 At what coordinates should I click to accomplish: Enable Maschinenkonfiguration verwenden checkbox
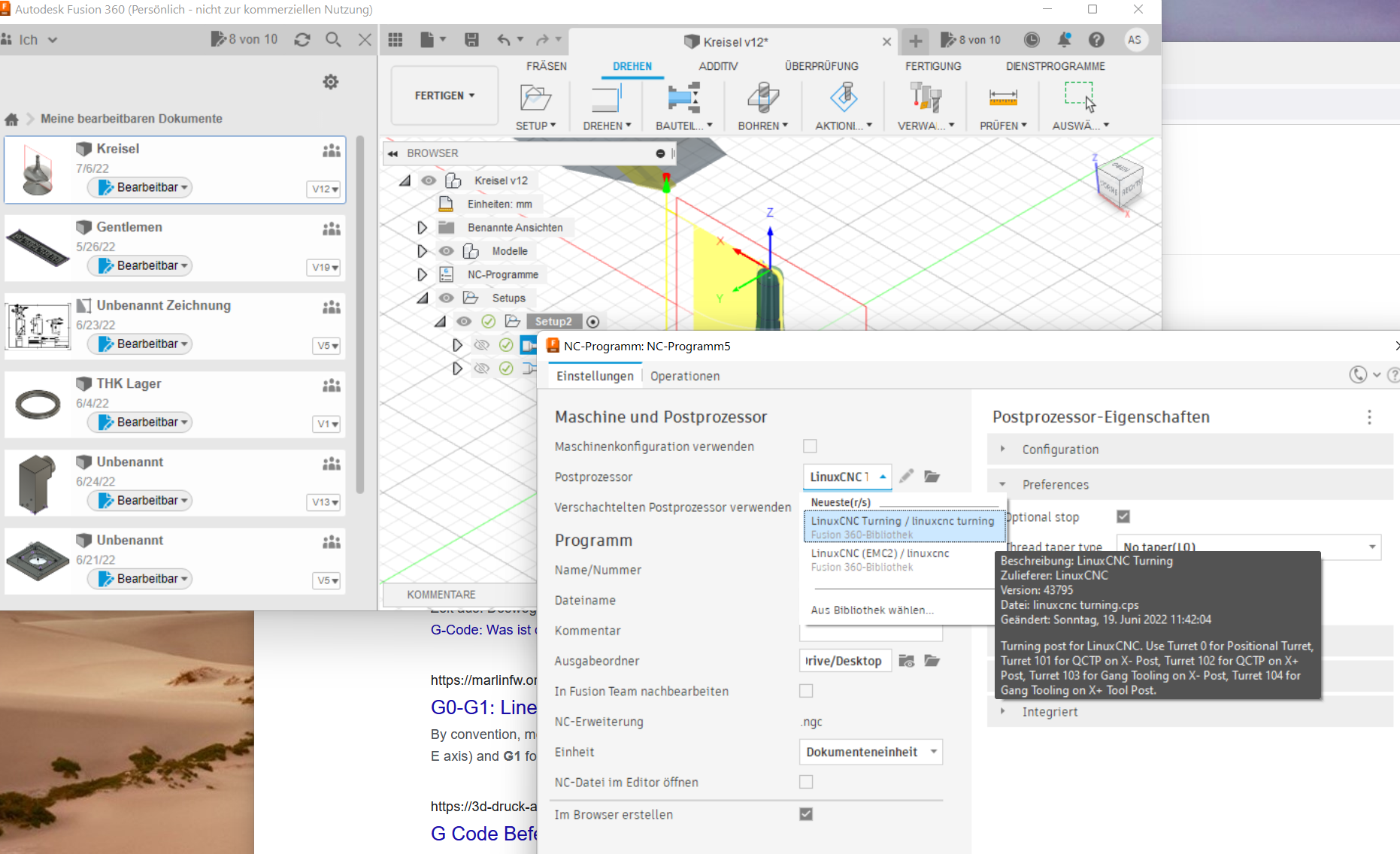[x=810, y=446]
